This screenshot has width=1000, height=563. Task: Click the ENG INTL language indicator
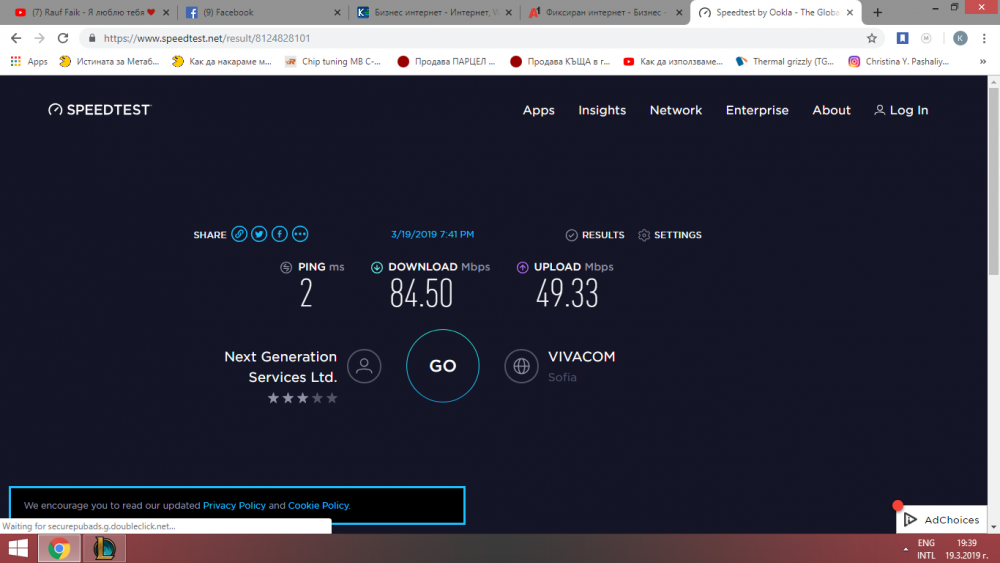pyautogui.click(x=926, y=549)
